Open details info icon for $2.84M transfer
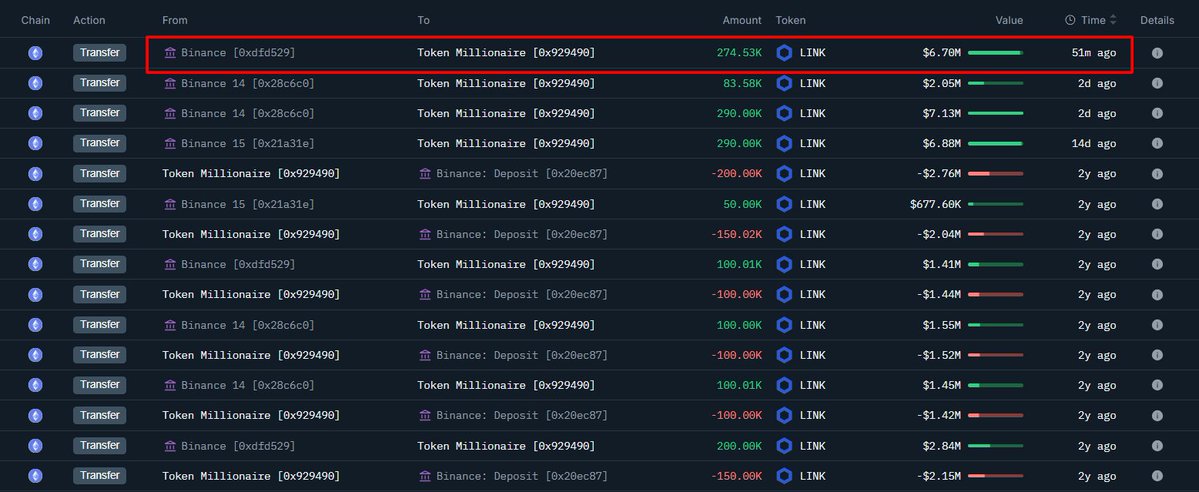Image resolution: width=1199 pixels, height=492 pixels. pos(1157,446)
